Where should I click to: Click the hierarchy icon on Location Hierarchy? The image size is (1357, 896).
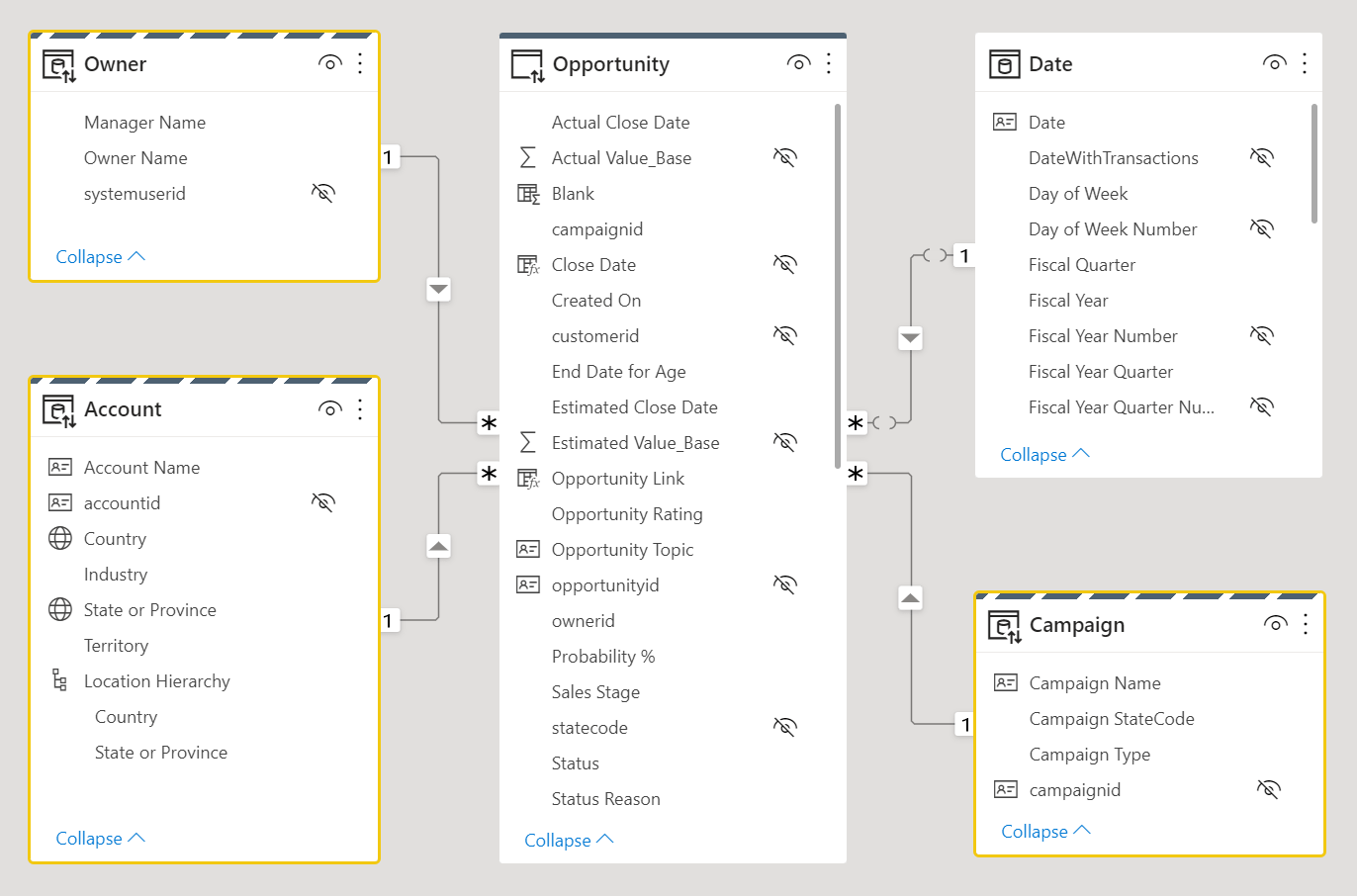[61, 680]
